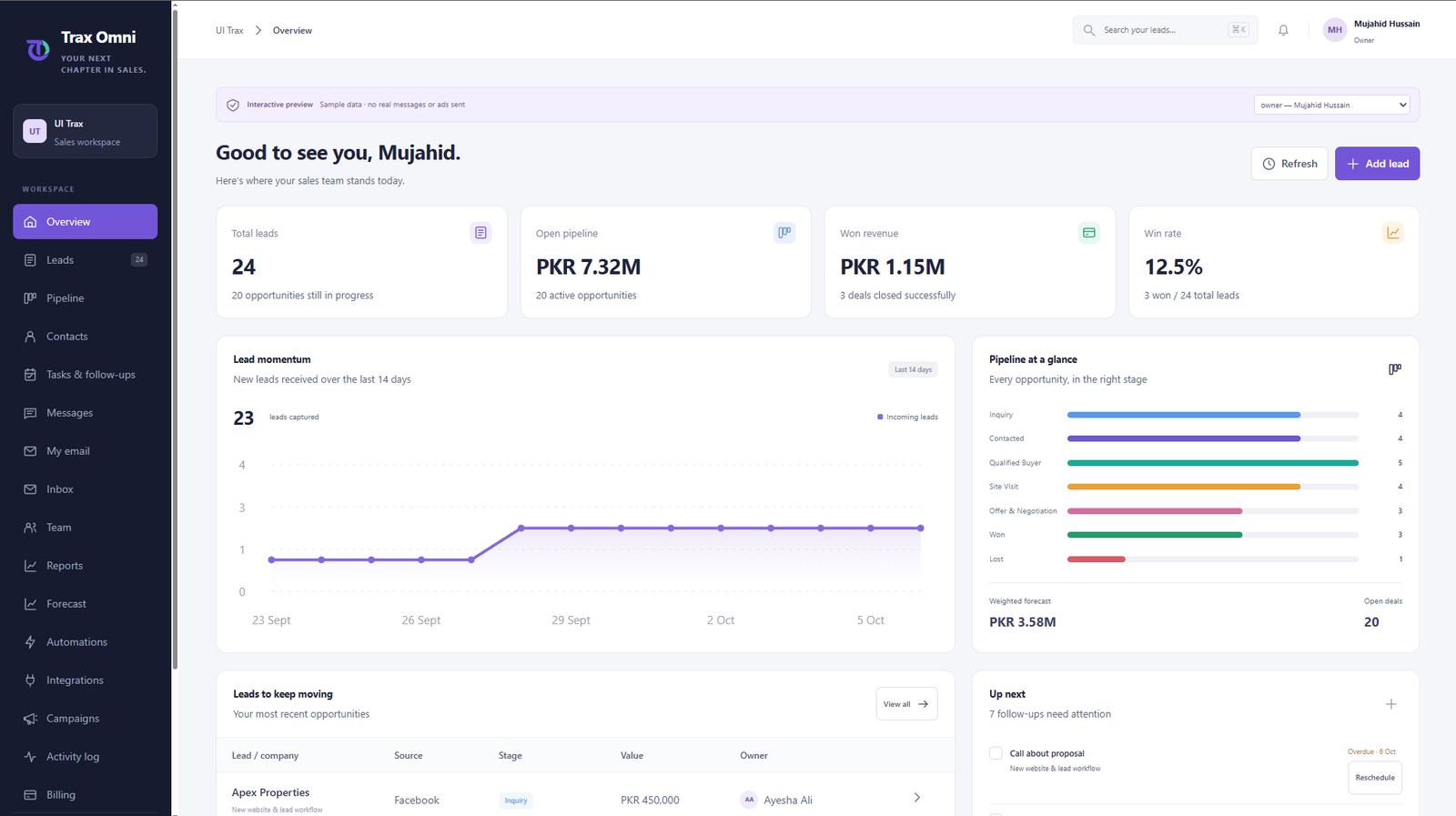The image size is (1456, 816).
Task: Click the MH user avatar
Action: pos(1334,30)
